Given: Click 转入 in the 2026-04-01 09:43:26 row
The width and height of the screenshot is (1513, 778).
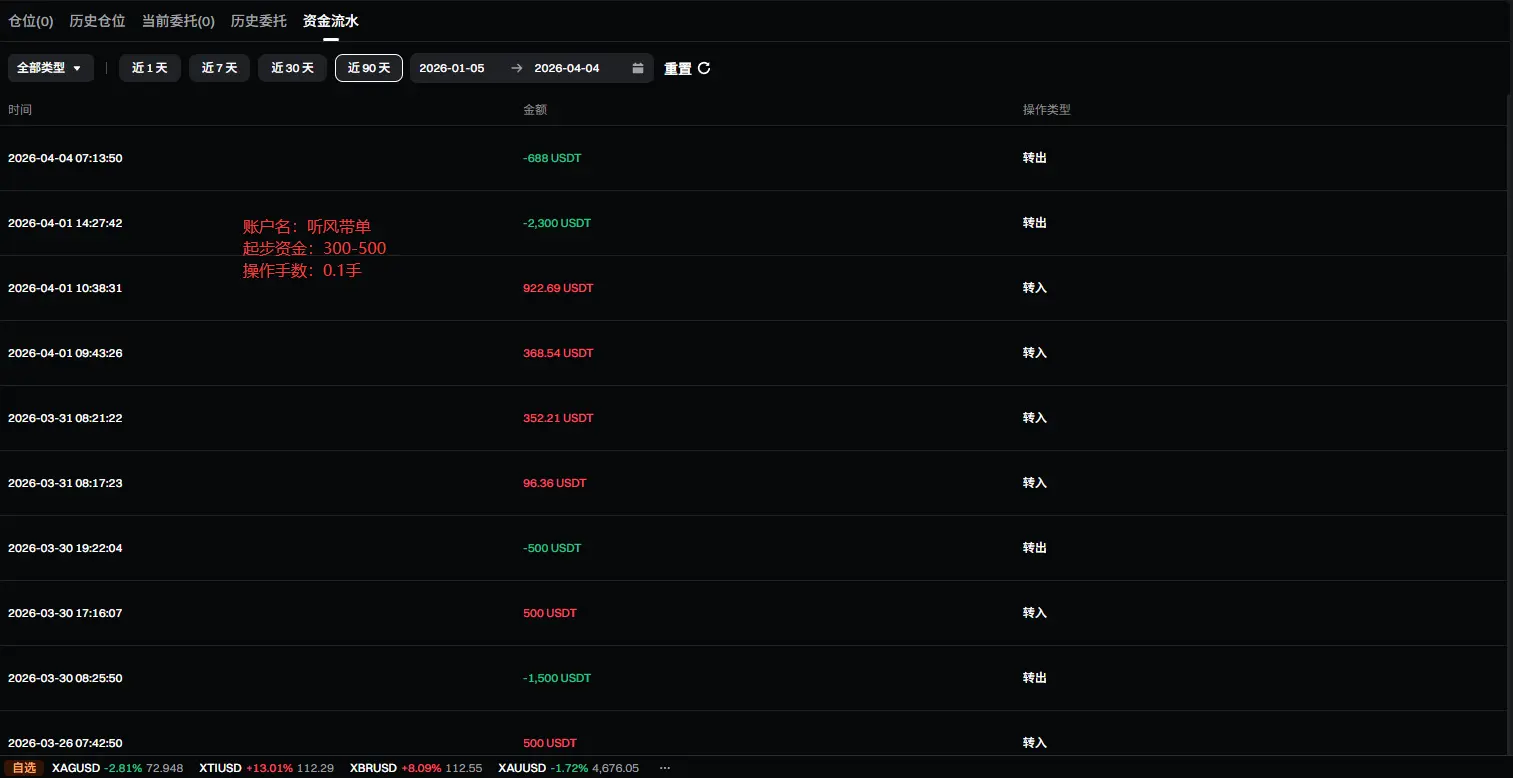Looking at the screenshot, I should tap(1035, 353).
